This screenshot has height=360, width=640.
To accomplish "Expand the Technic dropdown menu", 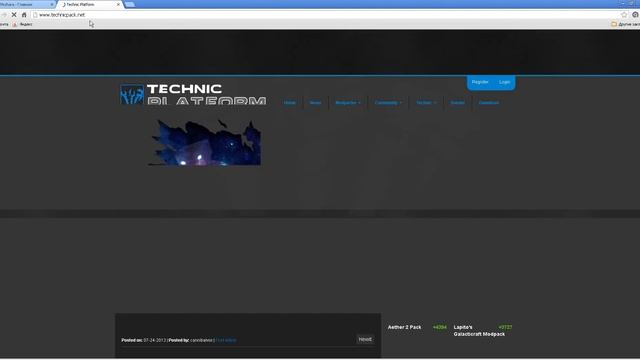I will tap(426, 102).
